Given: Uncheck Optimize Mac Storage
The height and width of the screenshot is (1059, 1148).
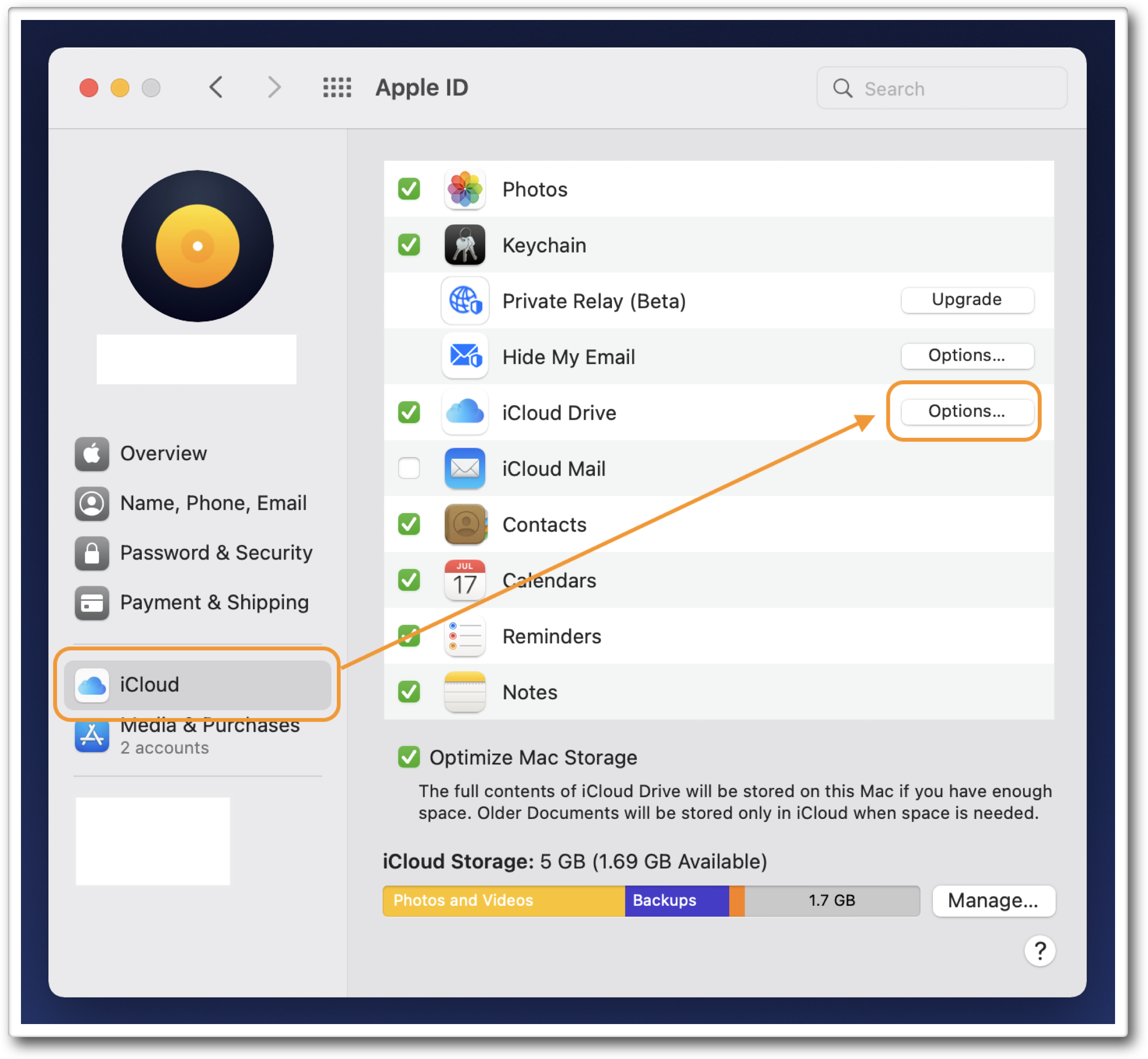Looking at the screenshot, I should point(409,757).
